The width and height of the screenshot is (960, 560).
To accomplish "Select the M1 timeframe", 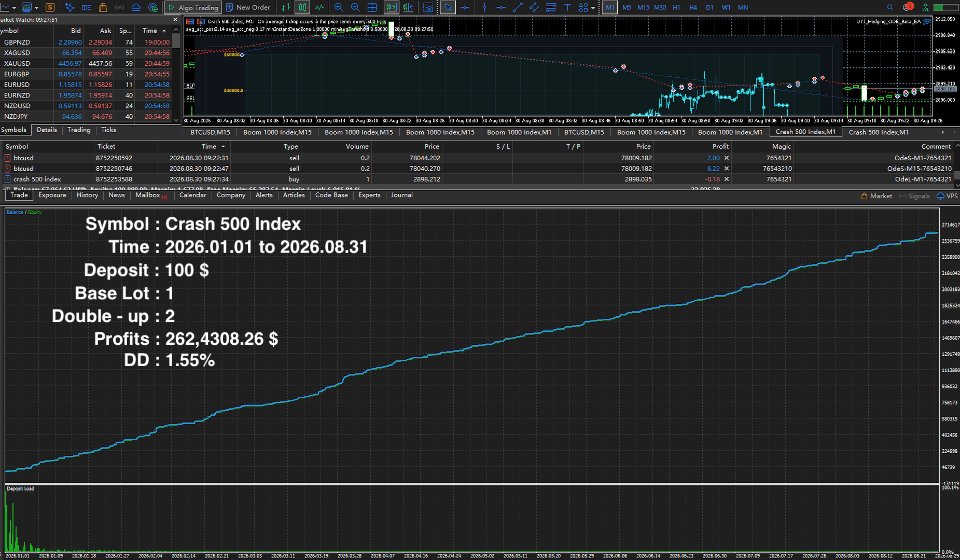I will click(610, 7).
